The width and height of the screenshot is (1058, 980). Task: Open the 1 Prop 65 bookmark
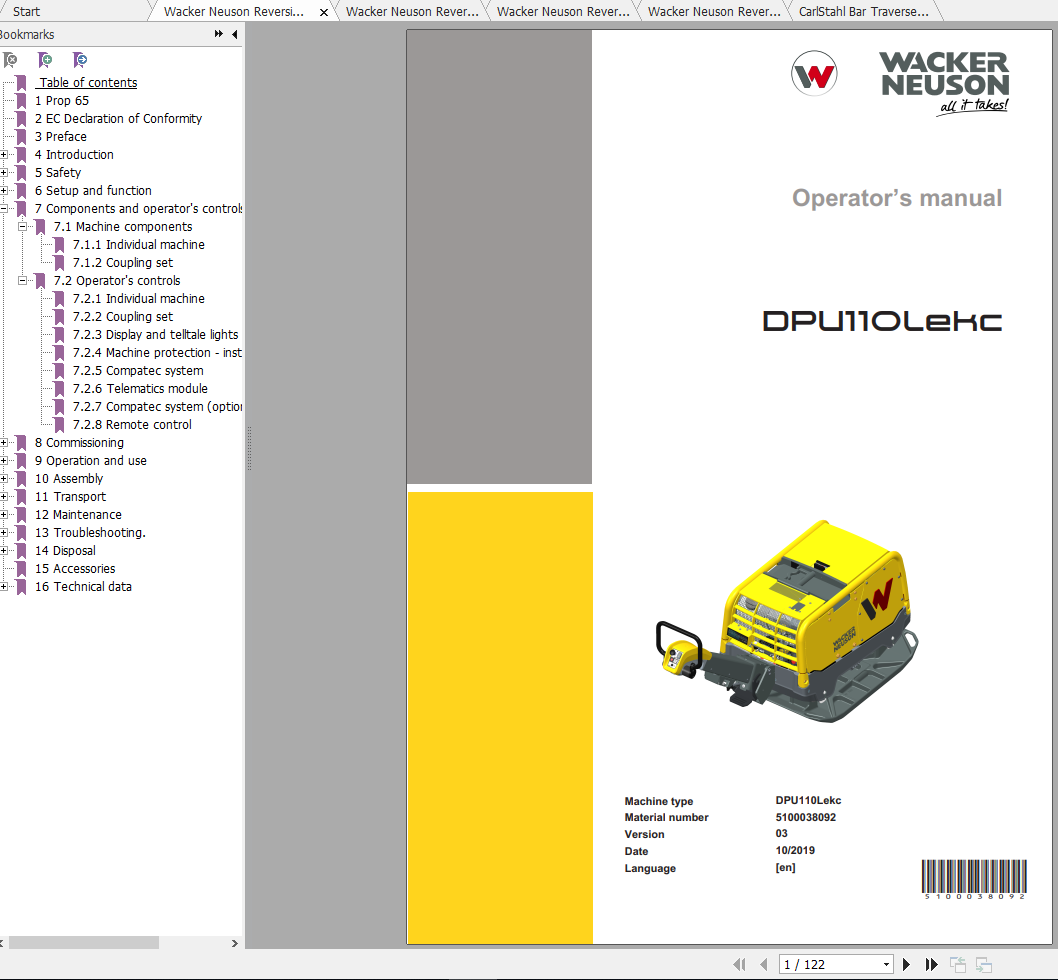pyautogui.click(x=62, y=101)
